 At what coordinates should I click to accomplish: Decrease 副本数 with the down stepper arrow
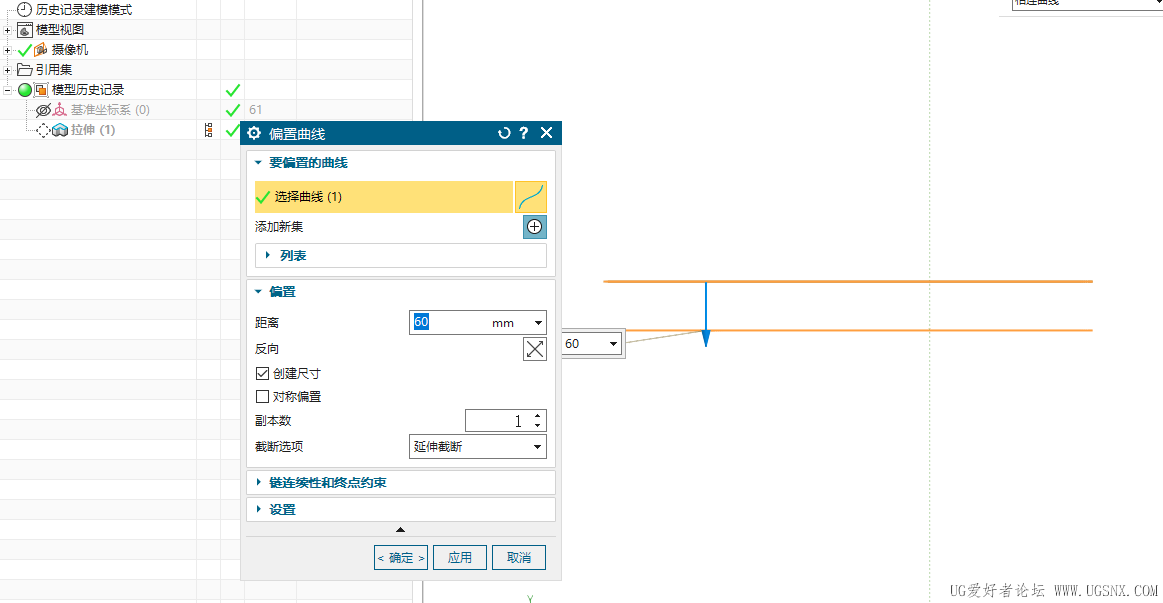pyautogui.click(x=538, y=426)
